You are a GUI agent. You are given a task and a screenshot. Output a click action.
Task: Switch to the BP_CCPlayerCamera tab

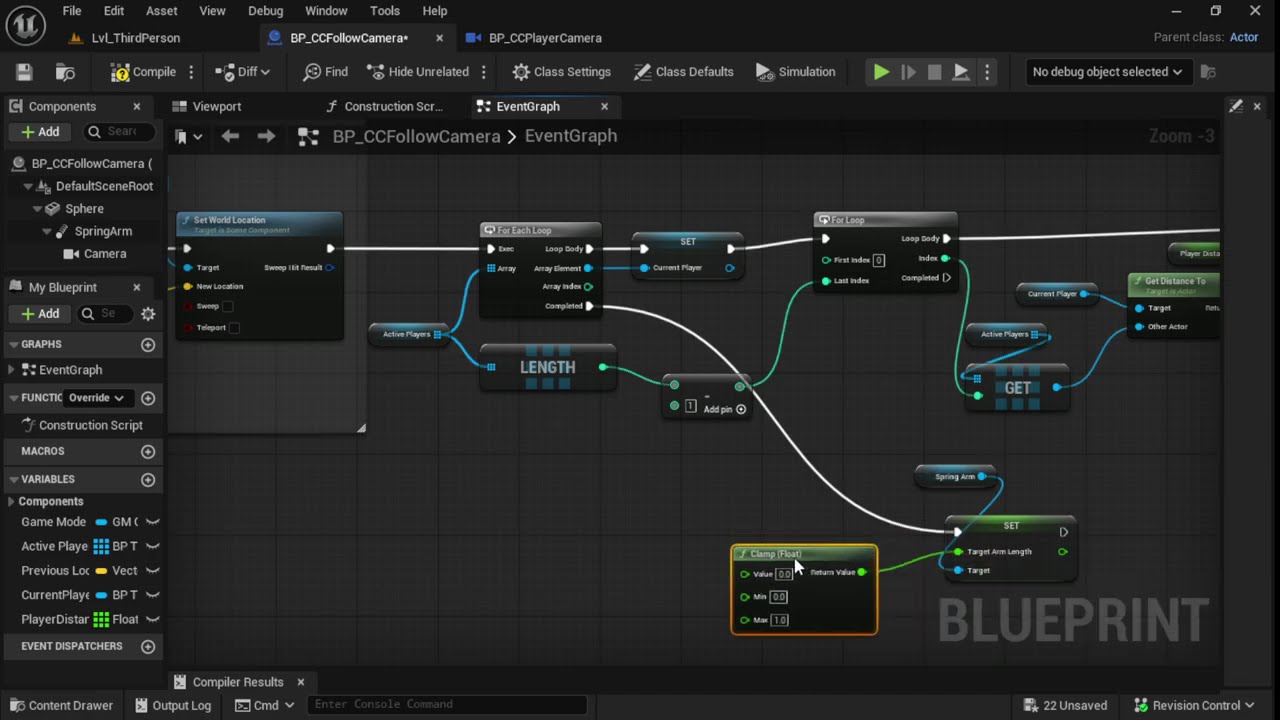(545, 38)
